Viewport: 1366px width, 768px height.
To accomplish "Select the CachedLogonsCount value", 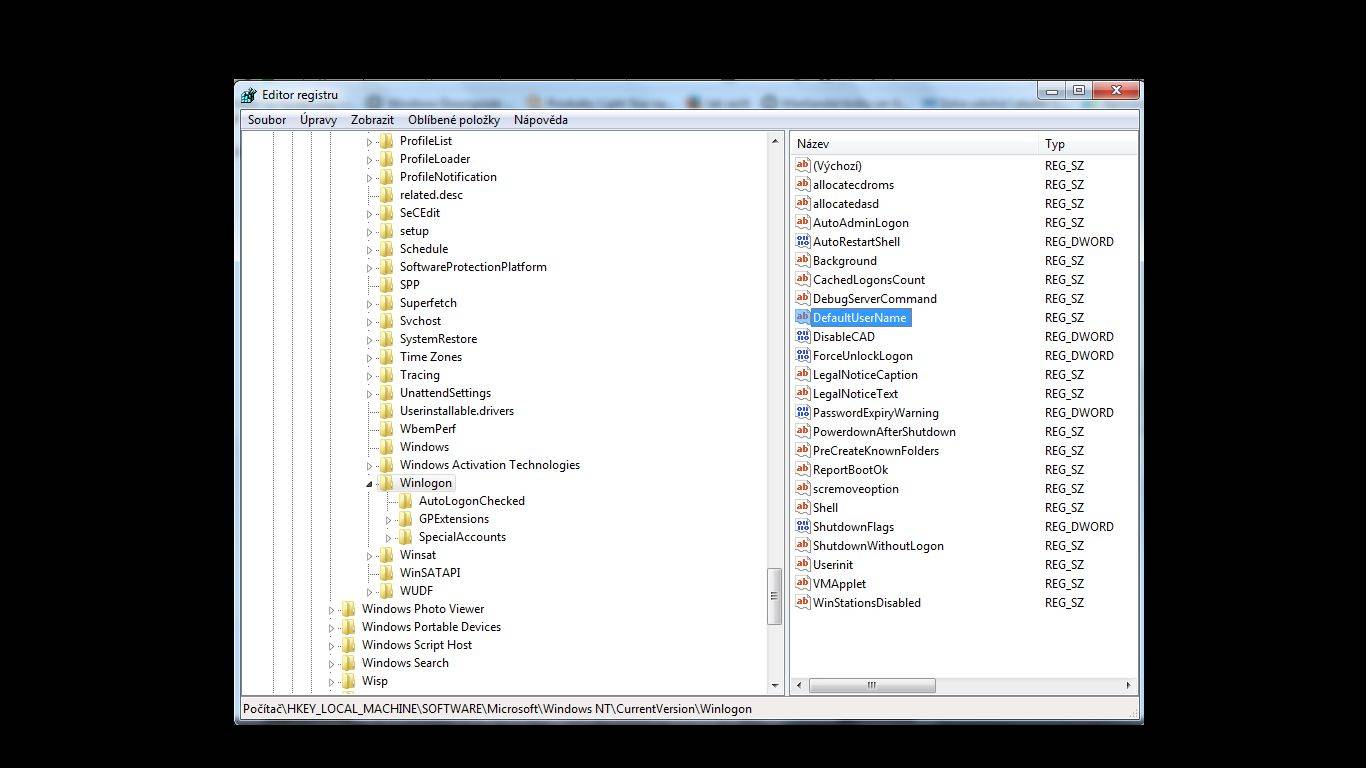I will pos(869,280).
